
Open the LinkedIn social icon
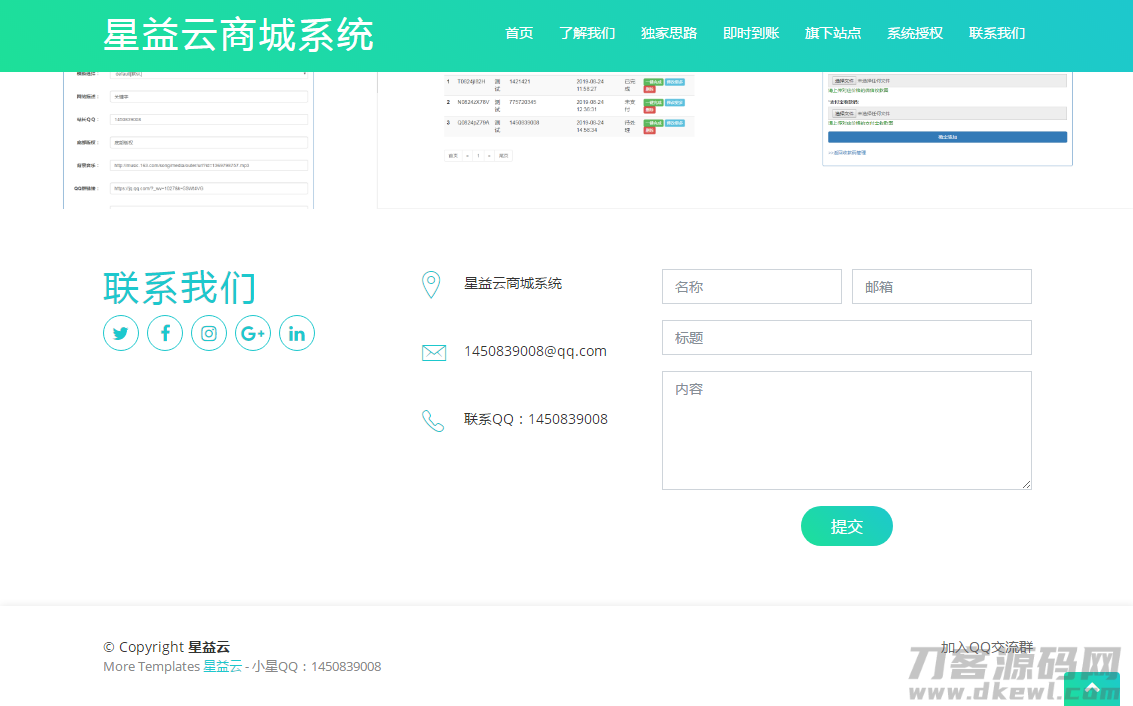(x=297, y=333)
